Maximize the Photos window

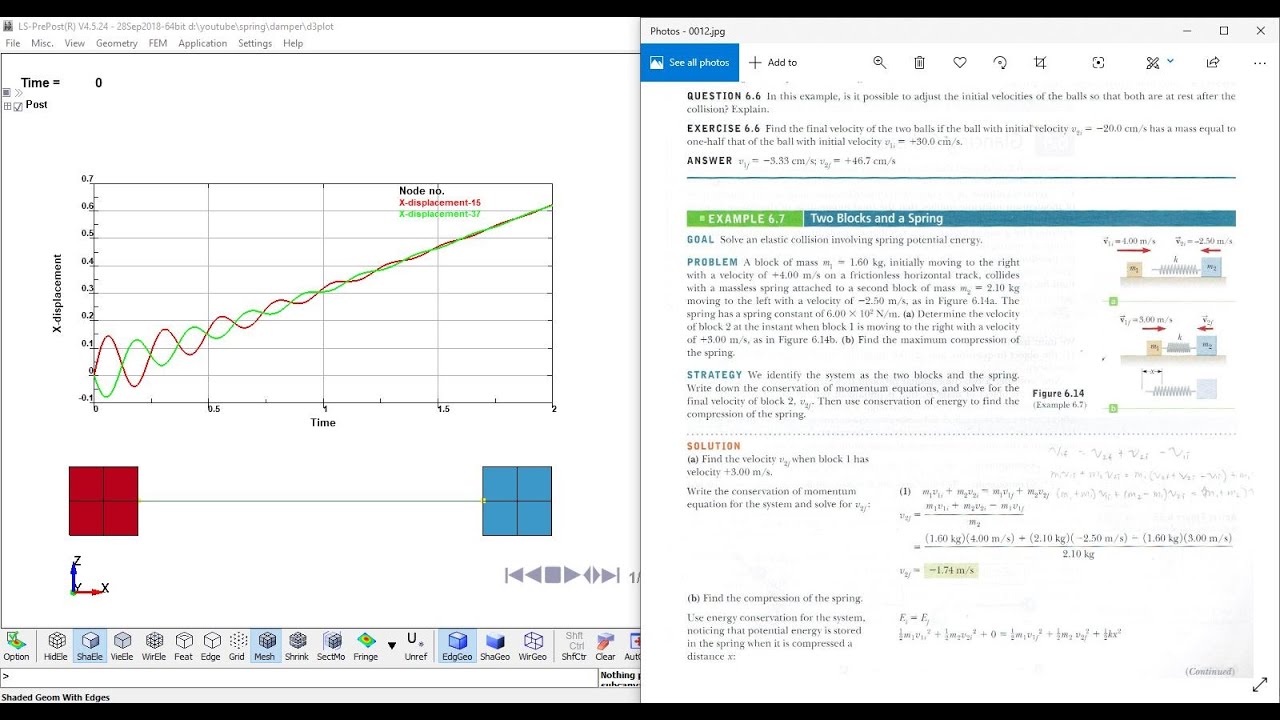[1223, 31]
